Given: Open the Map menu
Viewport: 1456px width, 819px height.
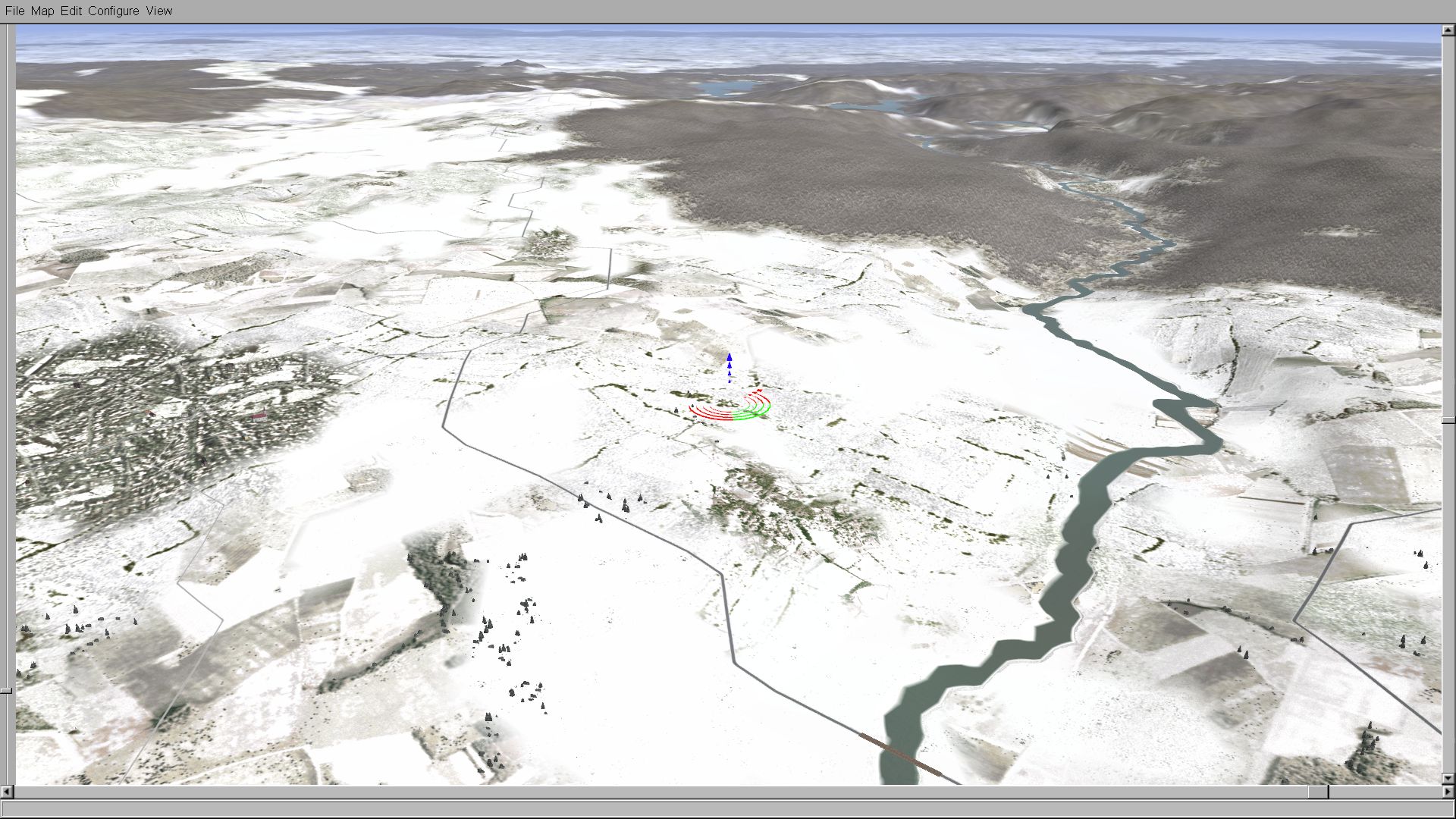Looking at the screenshot, I should [x=42, y=11].
